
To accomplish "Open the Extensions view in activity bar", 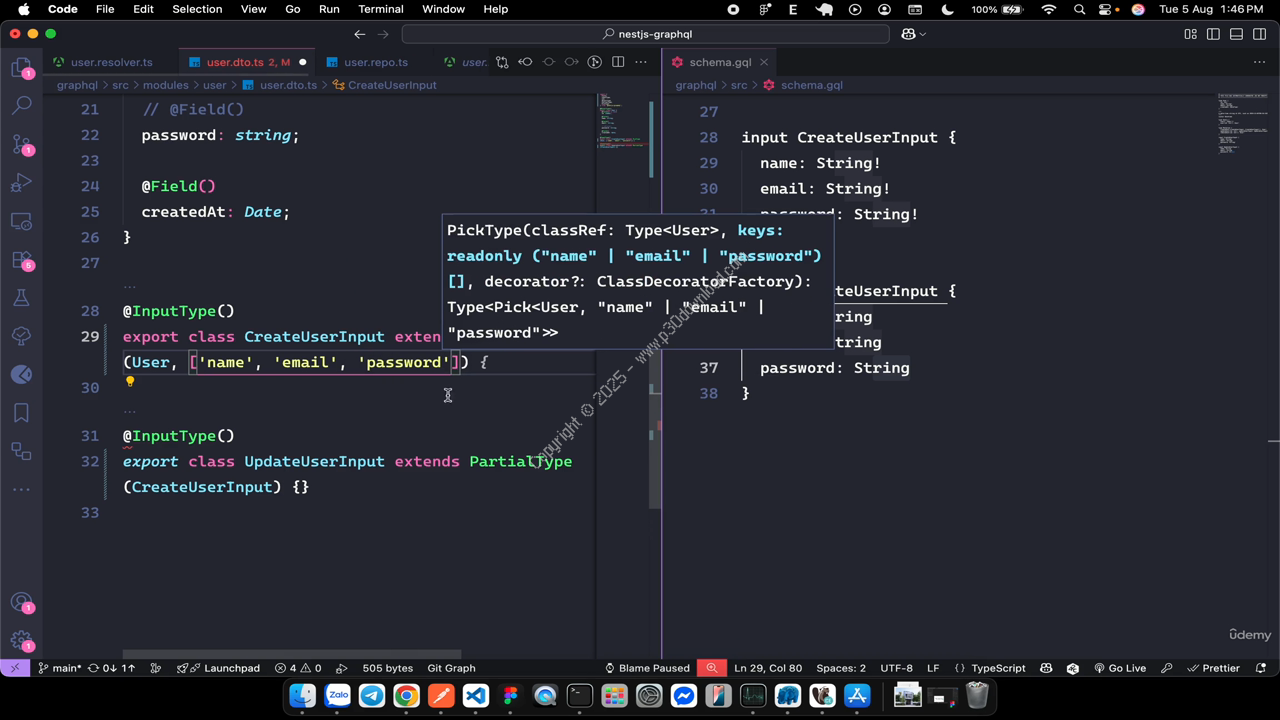I will click(21, 260).
